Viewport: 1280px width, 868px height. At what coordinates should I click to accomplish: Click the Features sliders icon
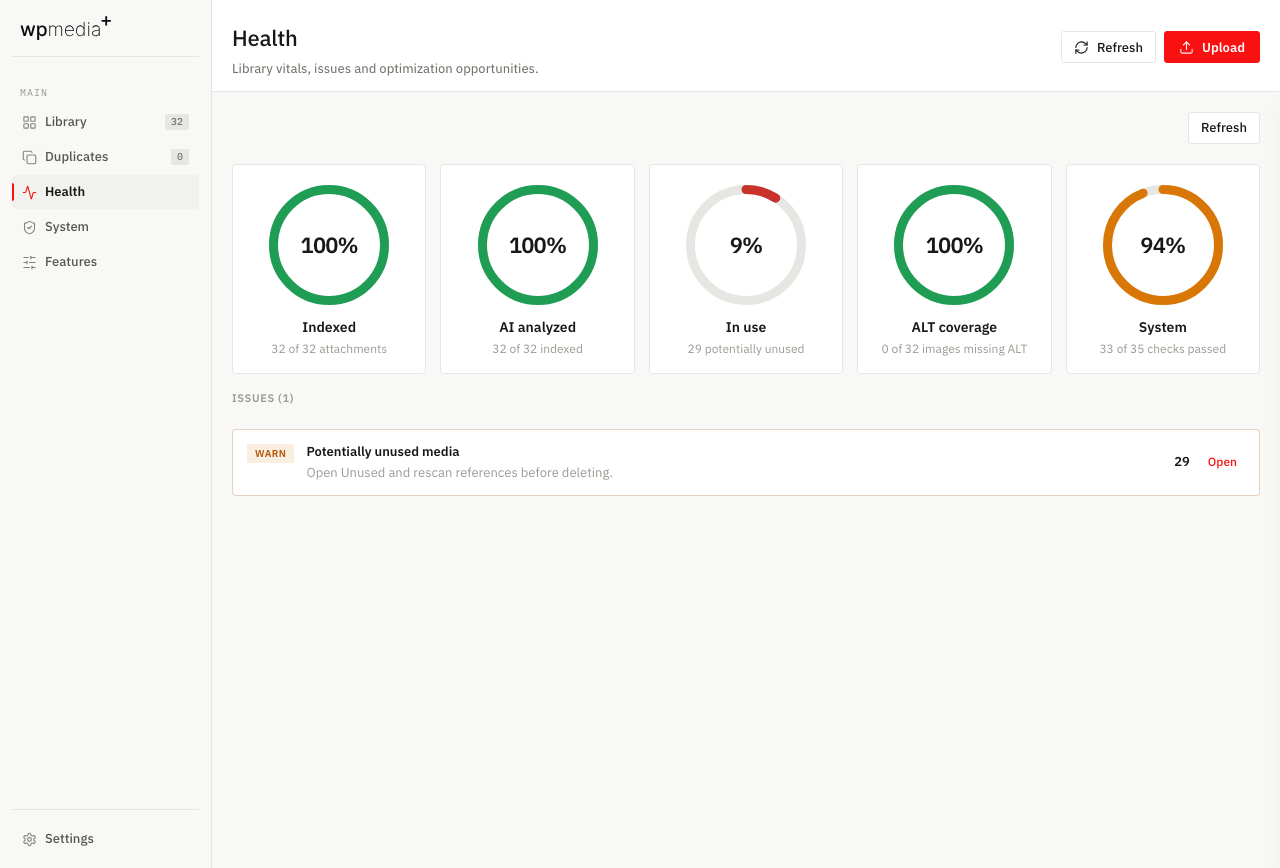29,262
